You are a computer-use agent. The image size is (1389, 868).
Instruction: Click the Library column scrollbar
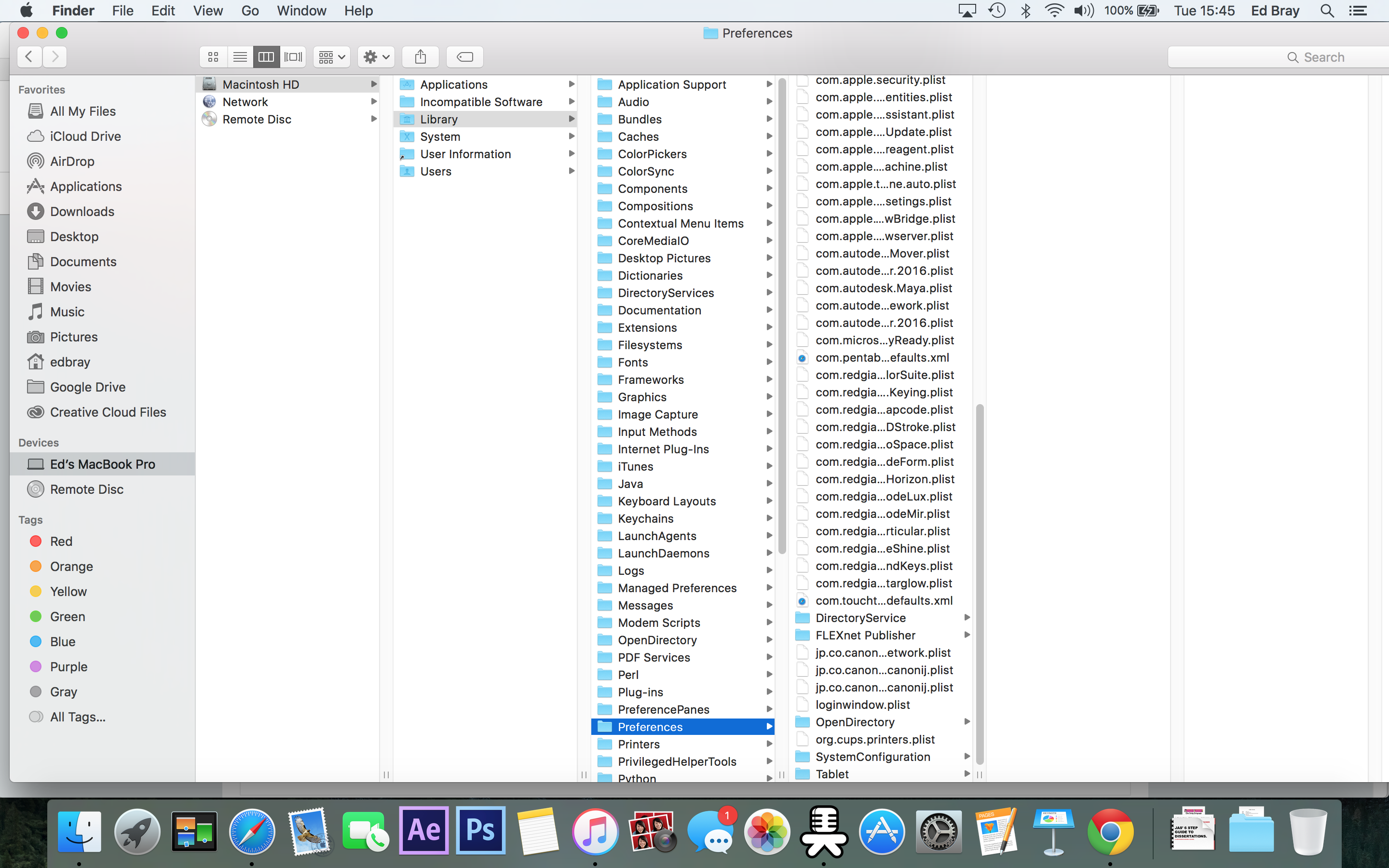point(782,317)
